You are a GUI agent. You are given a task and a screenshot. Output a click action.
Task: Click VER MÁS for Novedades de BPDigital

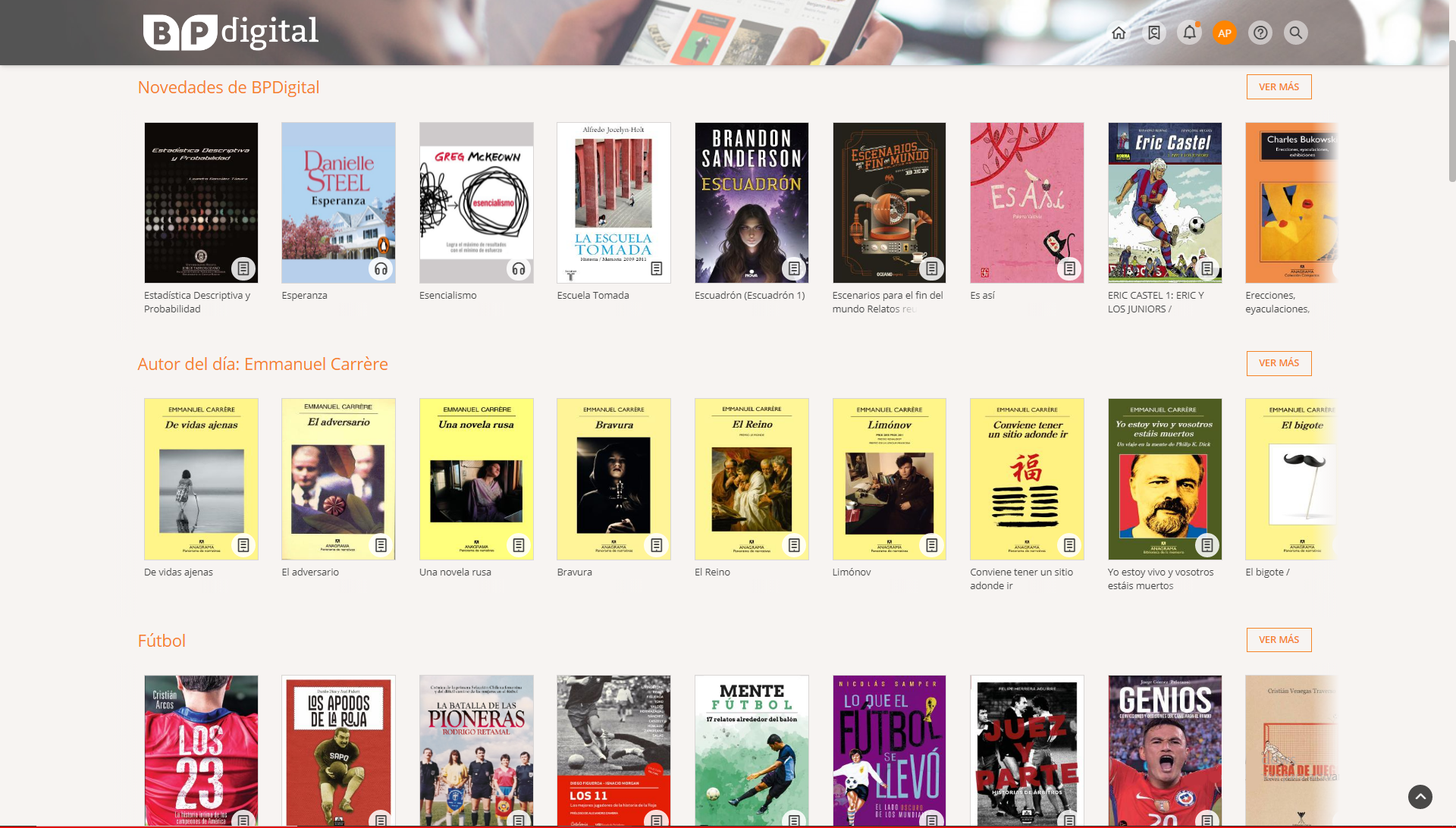(x=1279, y=86)
